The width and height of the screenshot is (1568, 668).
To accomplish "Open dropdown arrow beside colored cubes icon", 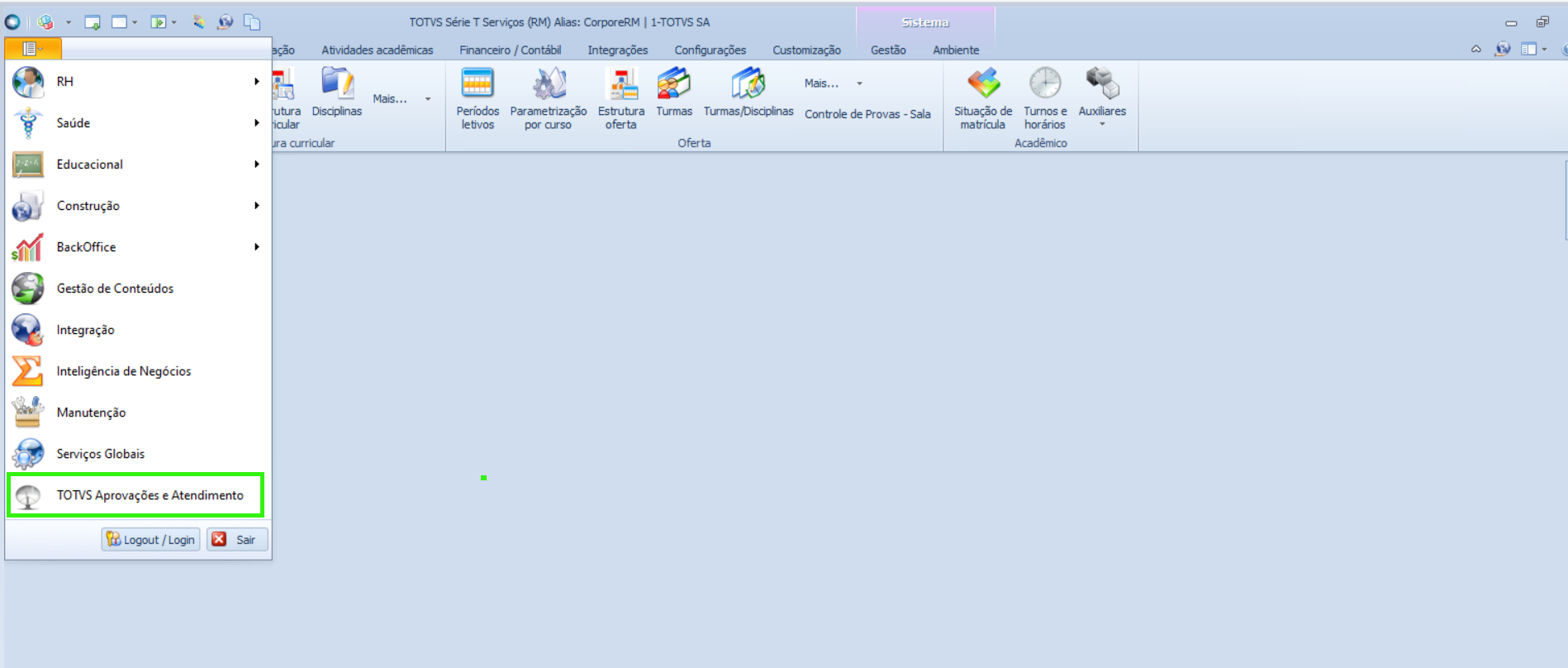I will click(69, 22).
